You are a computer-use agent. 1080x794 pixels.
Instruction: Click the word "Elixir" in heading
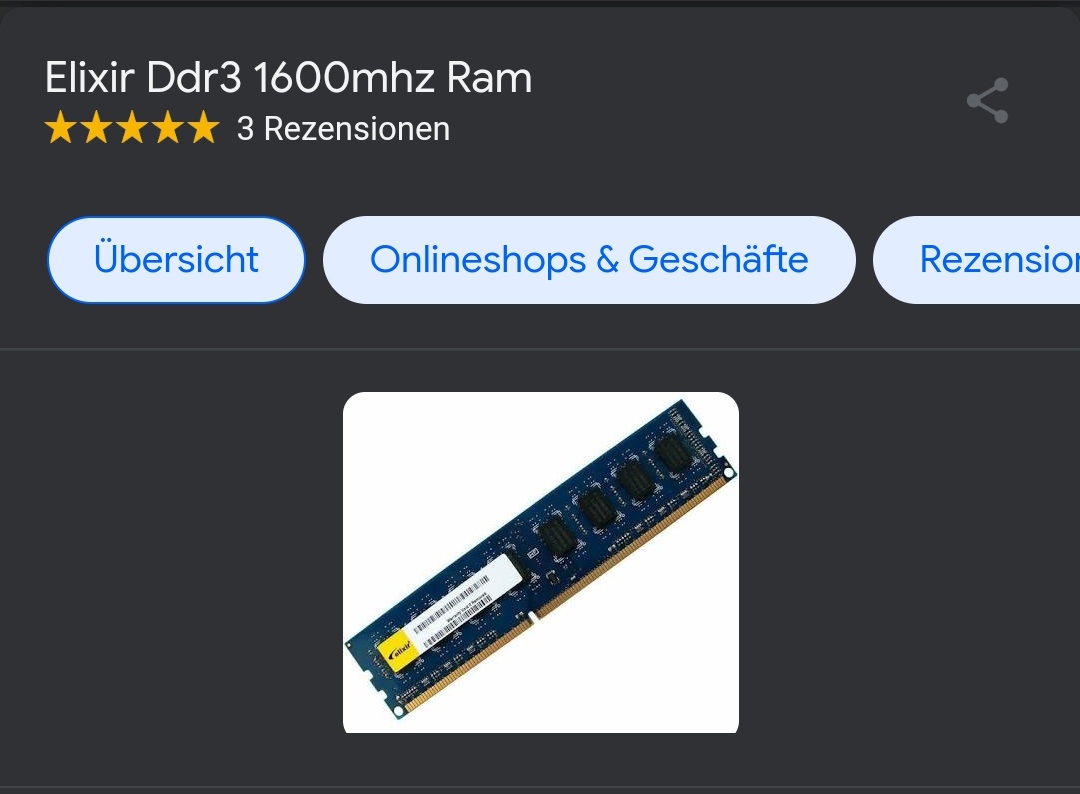(90, 77)
